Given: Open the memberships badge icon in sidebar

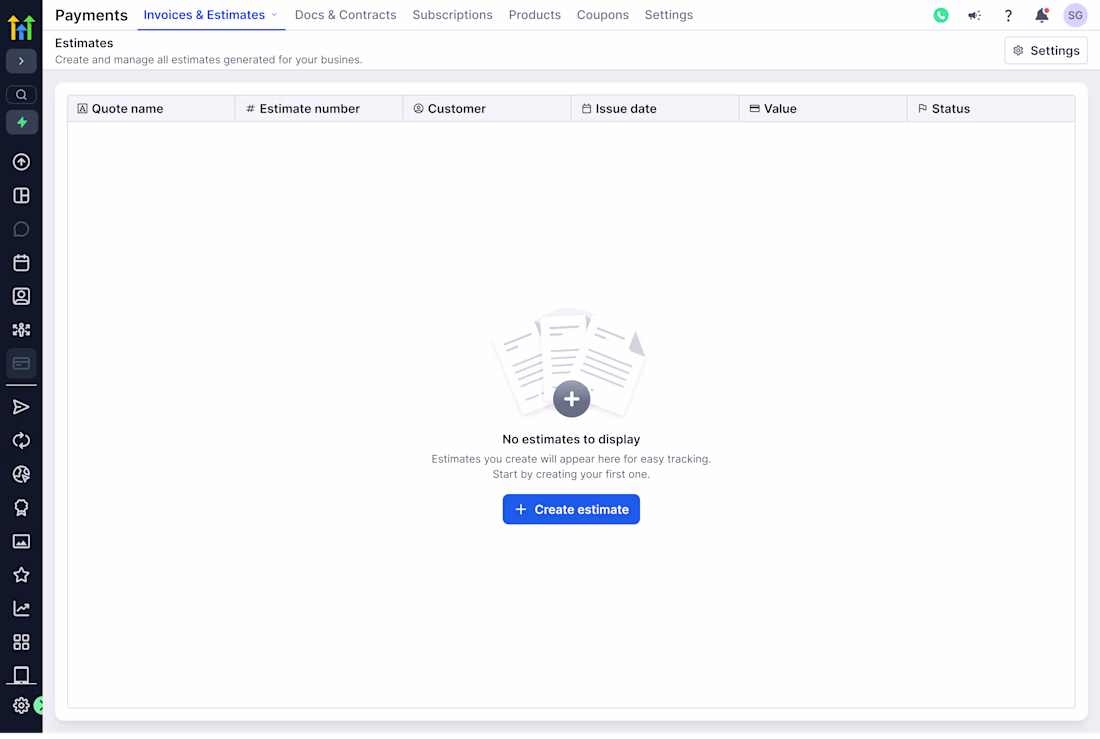Looking at the screenshot, I should 21,510.
